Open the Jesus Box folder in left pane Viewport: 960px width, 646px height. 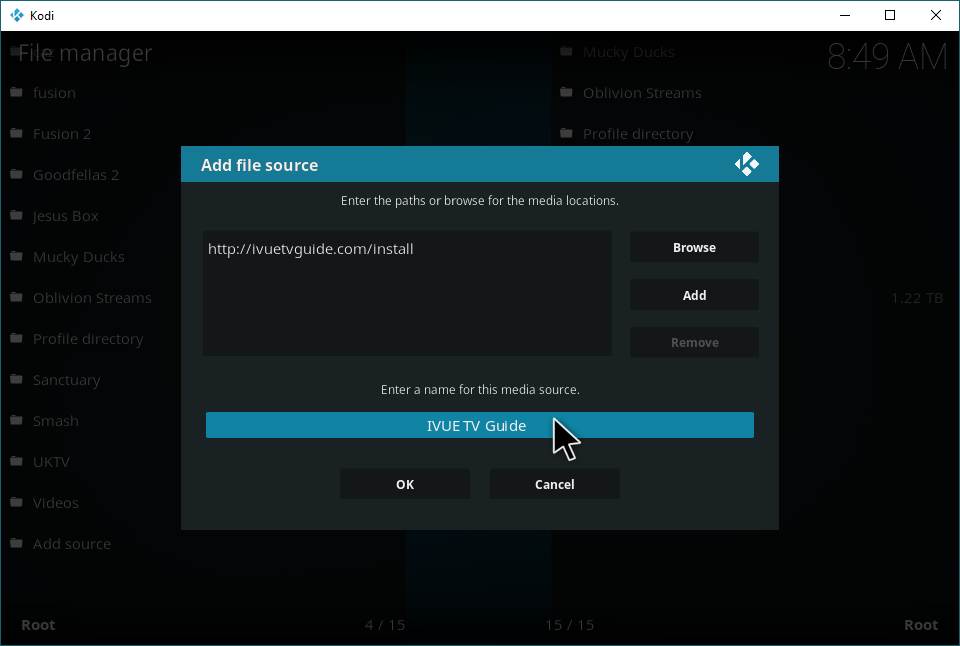(66, 216)
